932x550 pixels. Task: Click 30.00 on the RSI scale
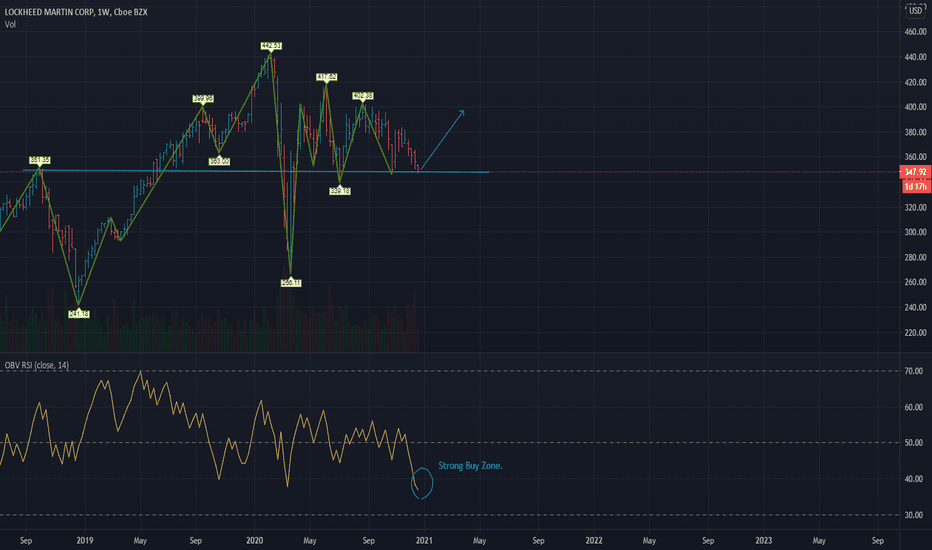[x=914, y=515]
